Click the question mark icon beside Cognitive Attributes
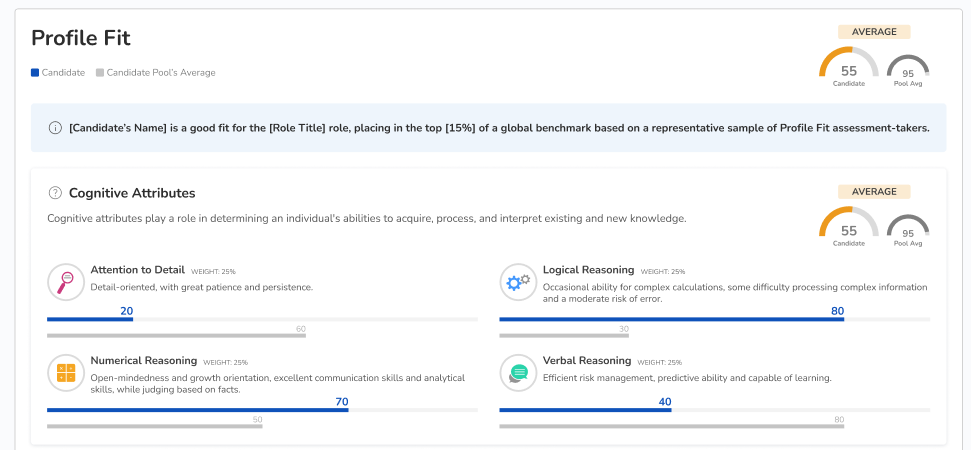 pos(55,193)
